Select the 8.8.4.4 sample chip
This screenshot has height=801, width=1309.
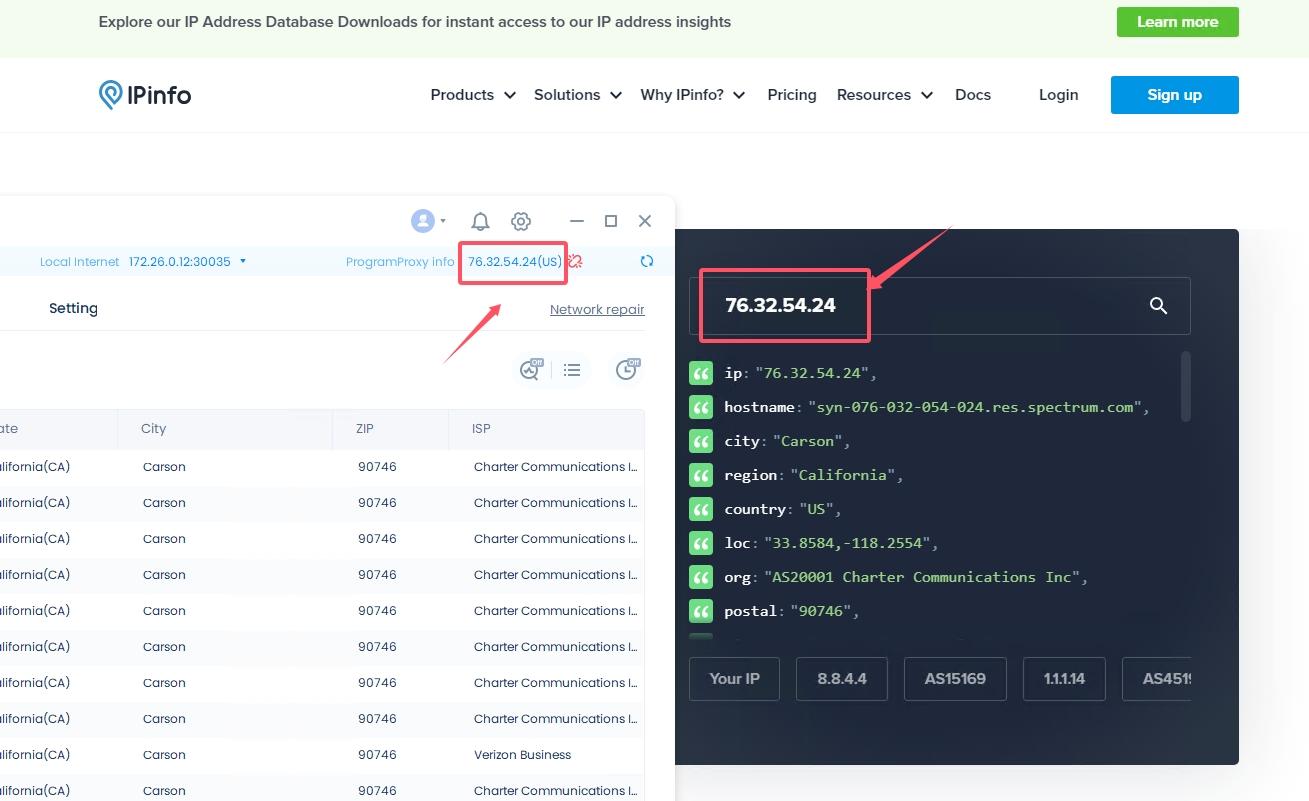(841, 678)
